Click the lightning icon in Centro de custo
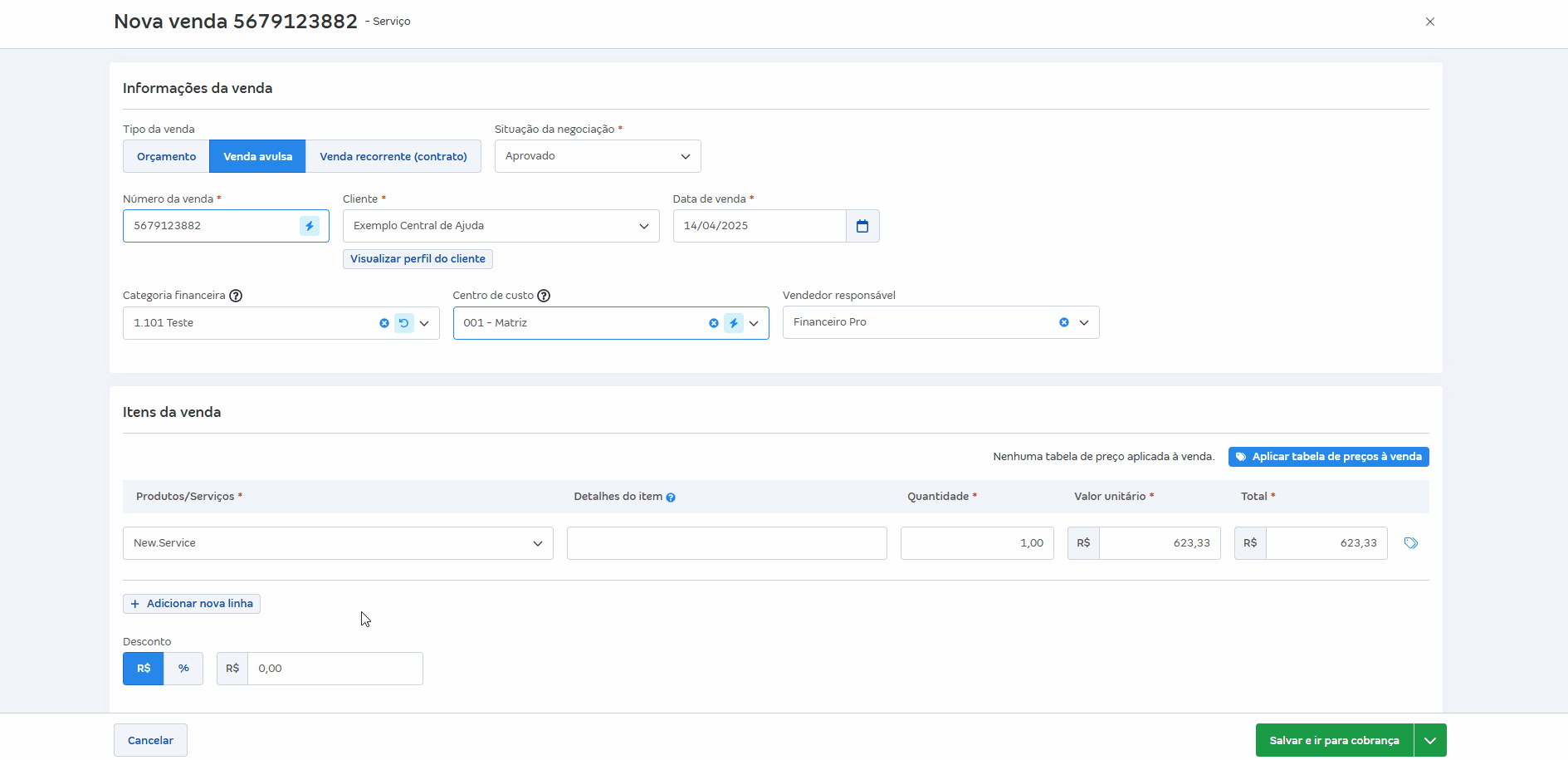1568x760 pixels. (734, 323)
